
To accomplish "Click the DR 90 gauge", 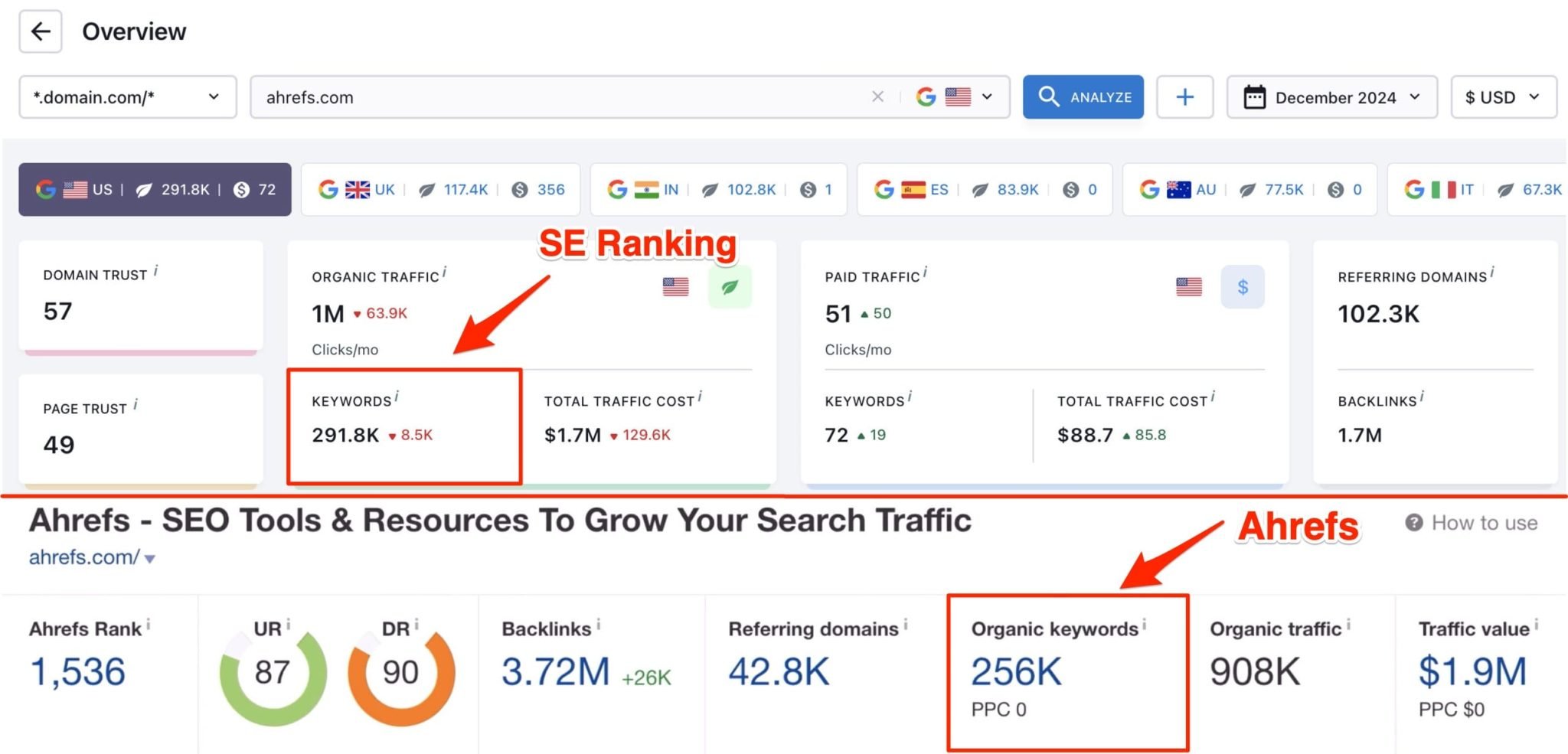I will (401, 674).
